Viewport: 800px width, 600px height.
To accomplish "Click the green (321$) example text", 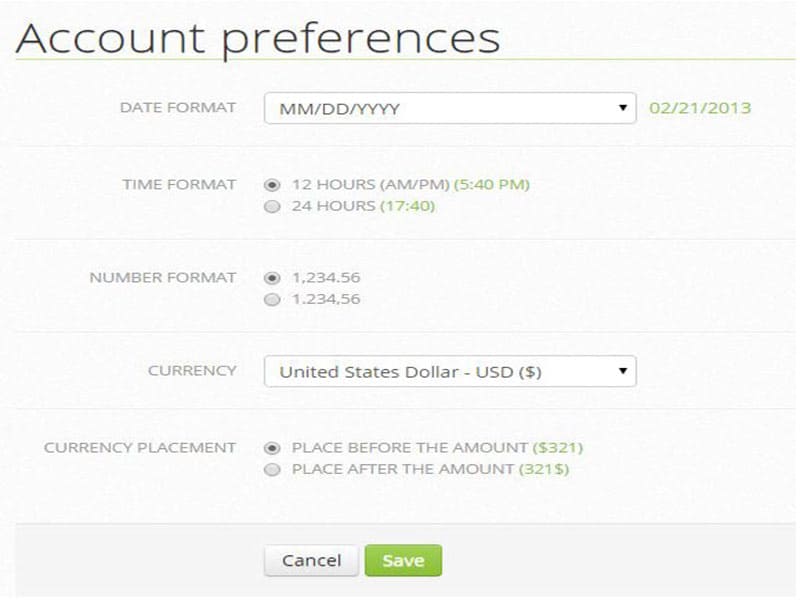I will pos(544,470).
